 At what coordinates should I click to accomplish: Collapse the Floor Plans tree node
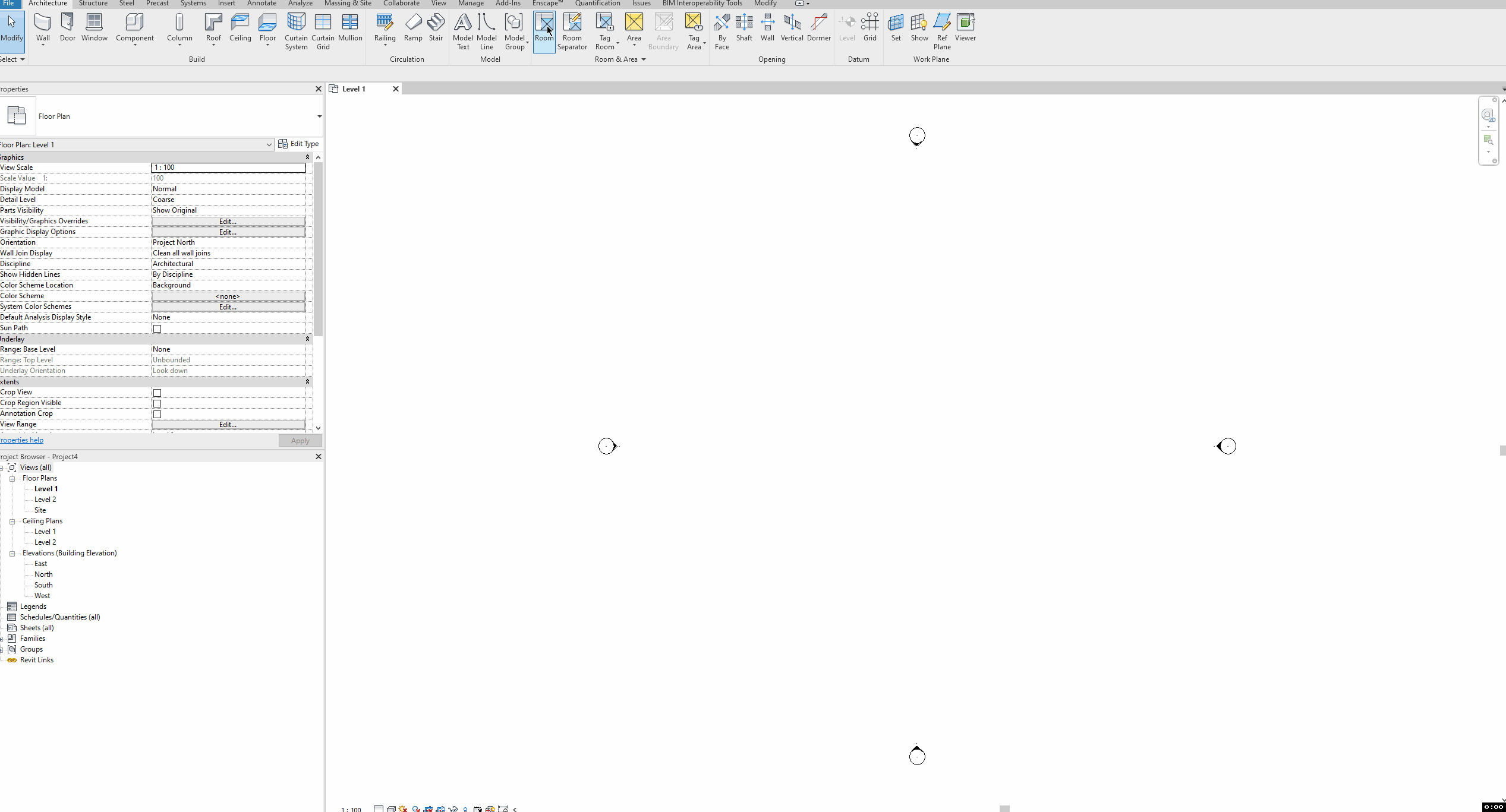tap(12, 478)
